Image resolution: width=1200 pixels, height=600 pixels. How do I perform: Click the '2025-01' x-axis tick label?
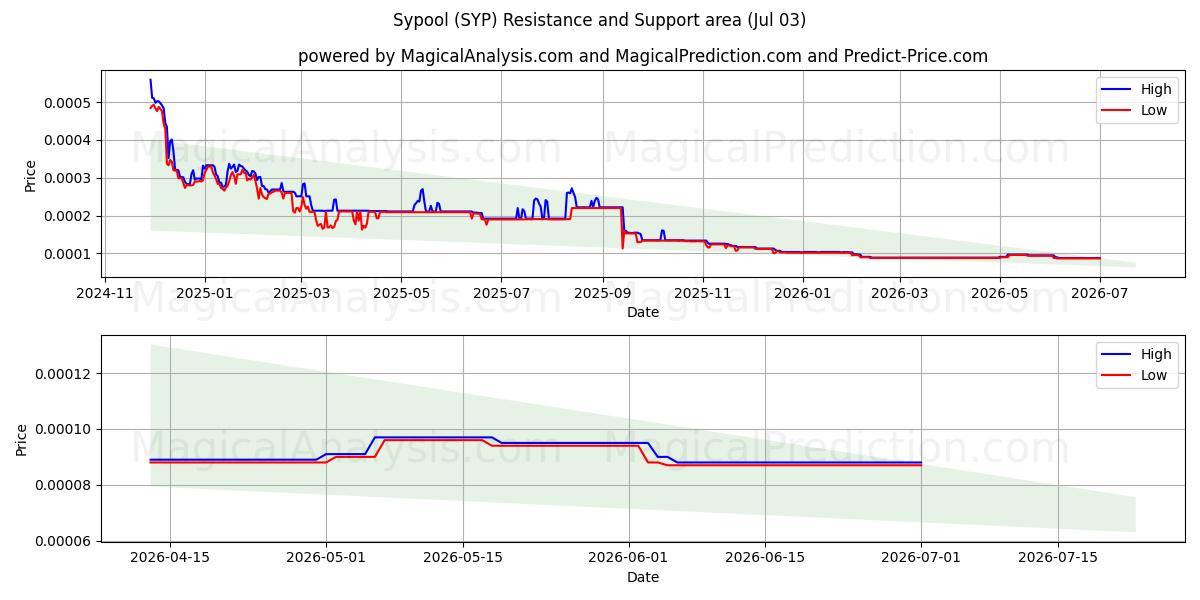205,293
